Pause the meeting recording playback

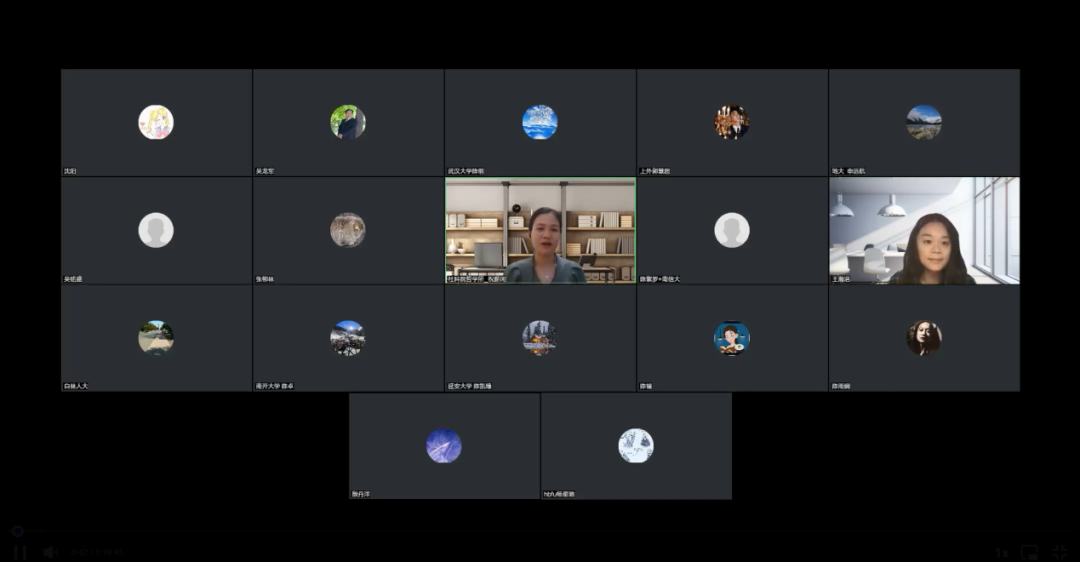(x=19, y=551)
